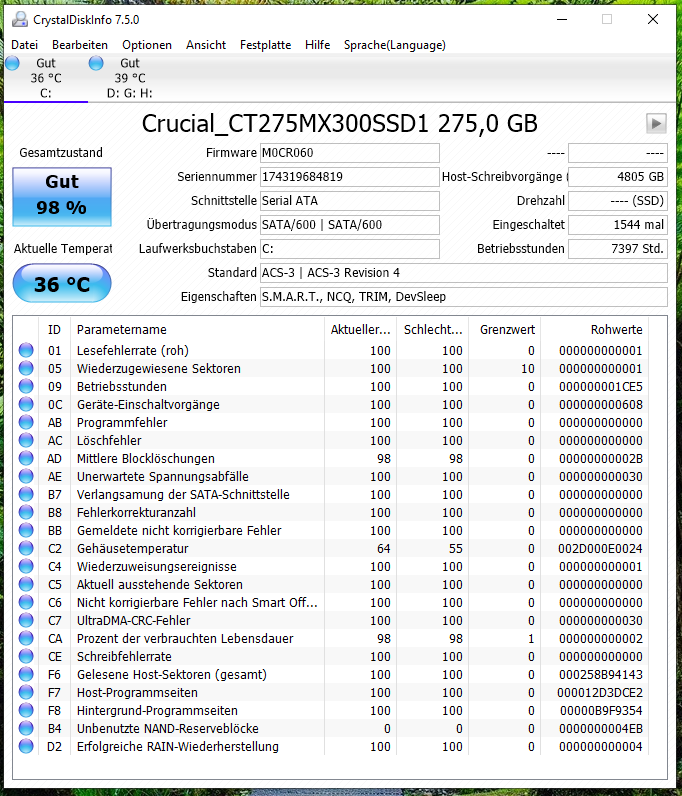Viewport: 682px width, 796px height.
Task: Open the Bearbeiten menu
Action: [80, 45]
